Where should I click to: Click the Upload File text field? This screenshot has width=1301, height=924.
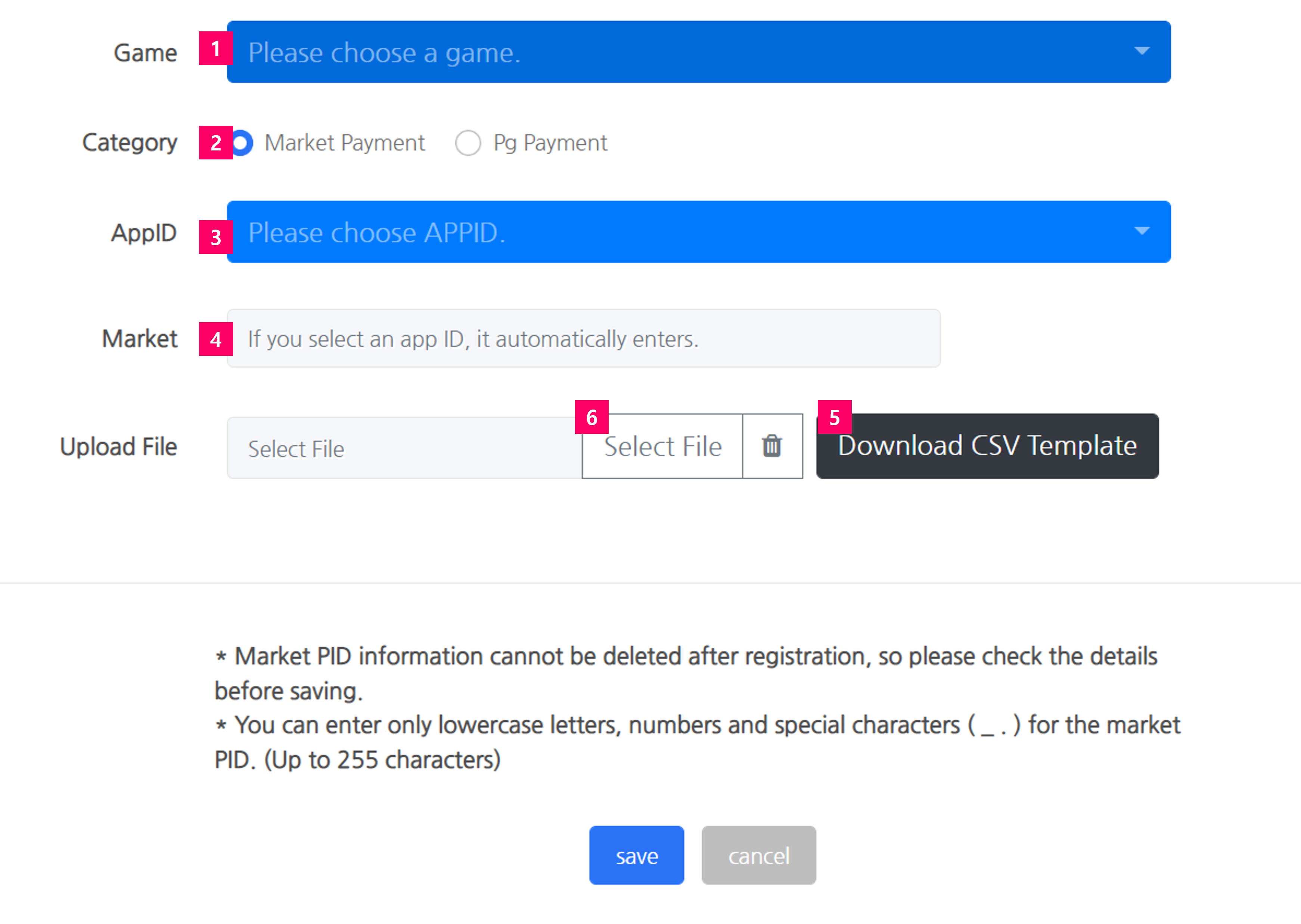[x=404, y=448]
